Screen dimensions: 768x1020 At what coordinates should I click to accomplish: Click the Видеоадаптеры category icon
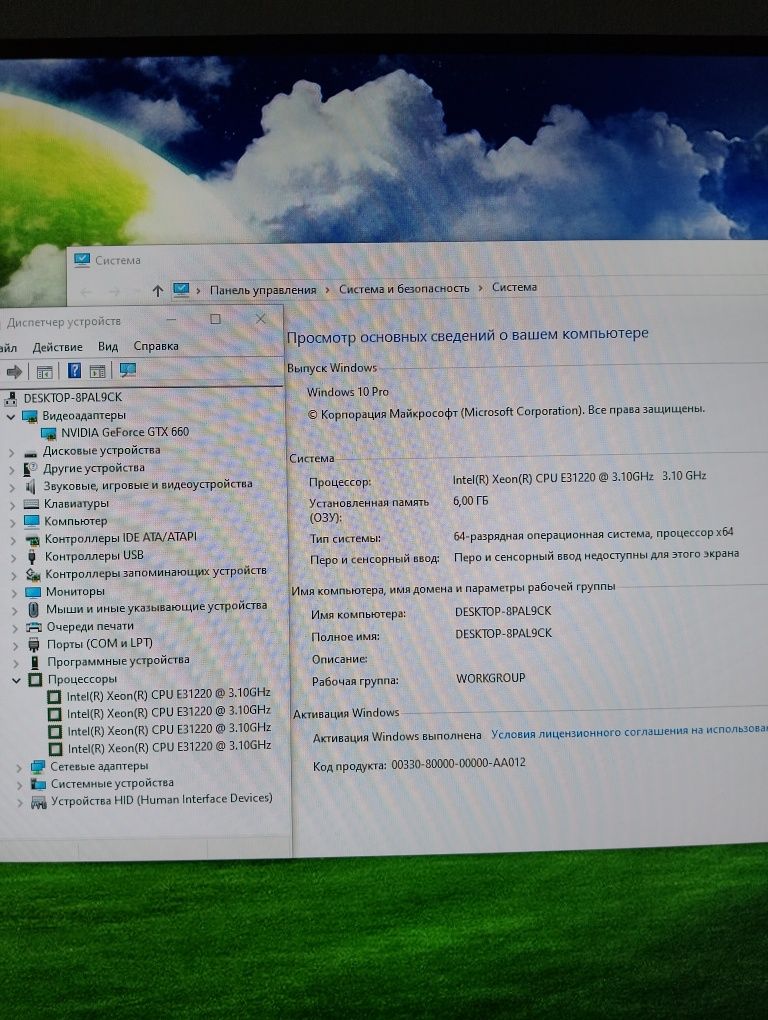click(30, 416)
